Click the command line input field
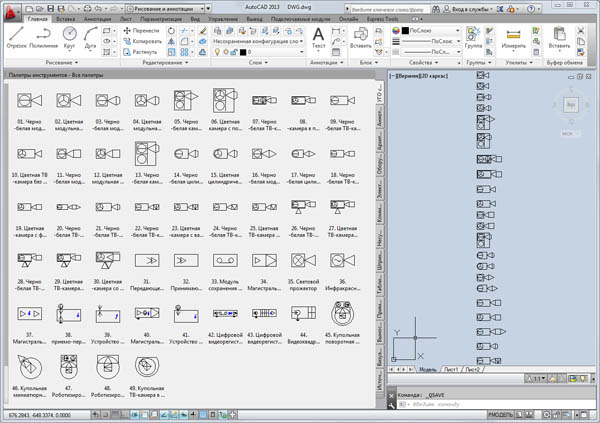Image resolution: width=600 pixels, height=423 pixels. (470, 404)
